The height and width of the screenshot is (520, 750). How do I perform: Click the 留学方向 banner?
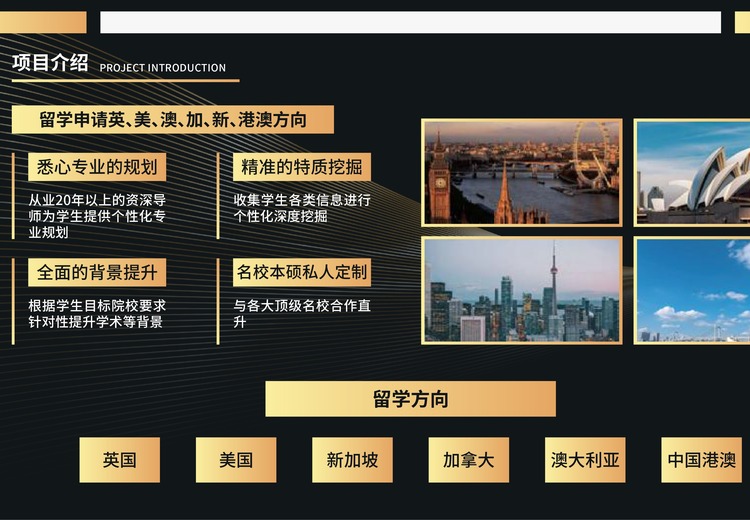410,399
